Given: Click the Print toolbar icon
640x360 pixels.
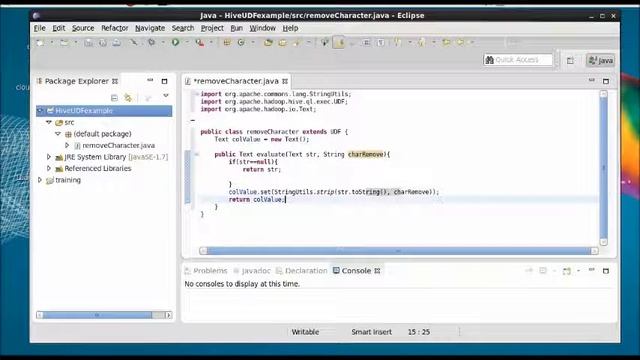Looking at the screenshot, I should [116, 42].
